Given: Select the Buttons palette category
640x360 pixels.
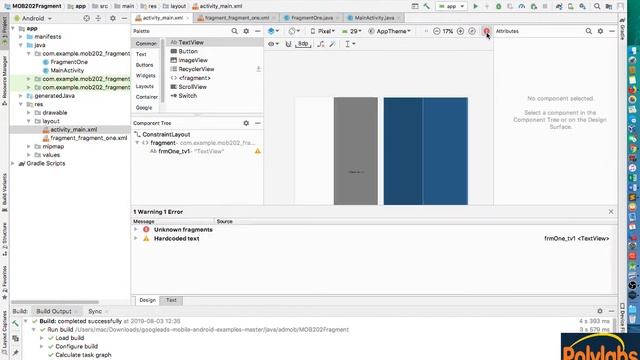Looking at the screenshot, I should point(144,65).
